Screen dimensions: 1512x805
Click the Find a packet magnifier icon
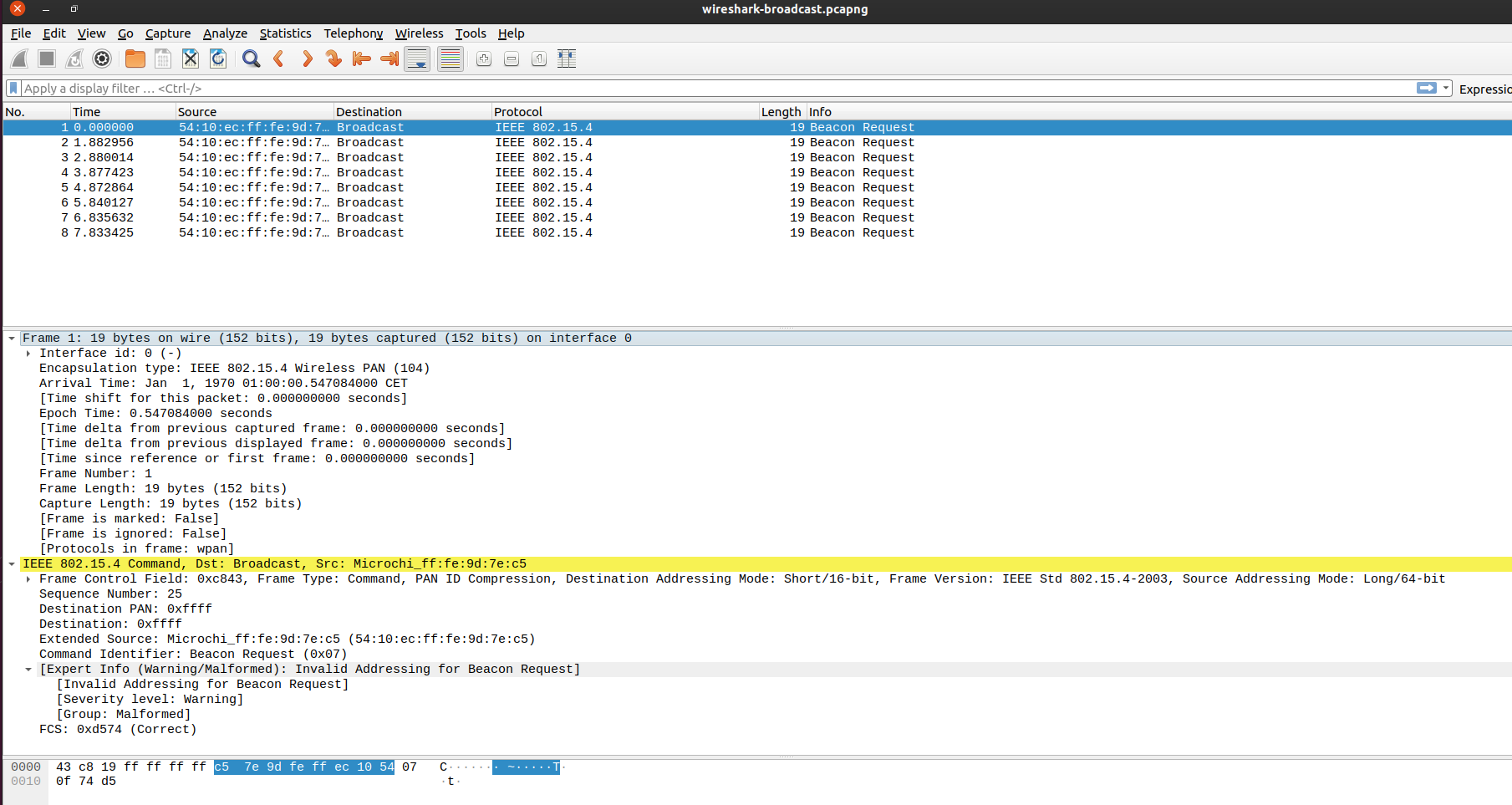[251, 59]
